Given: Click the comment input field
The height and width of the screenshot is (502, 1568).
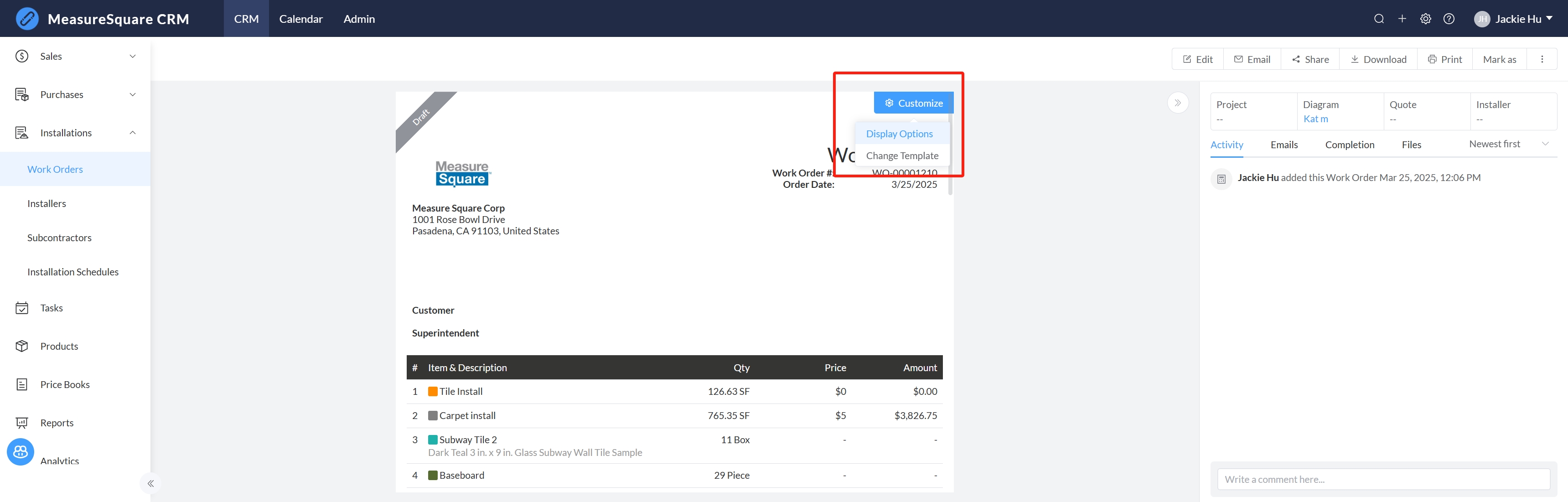Looking at the screenshot, I should click(x=1383, y=479).
